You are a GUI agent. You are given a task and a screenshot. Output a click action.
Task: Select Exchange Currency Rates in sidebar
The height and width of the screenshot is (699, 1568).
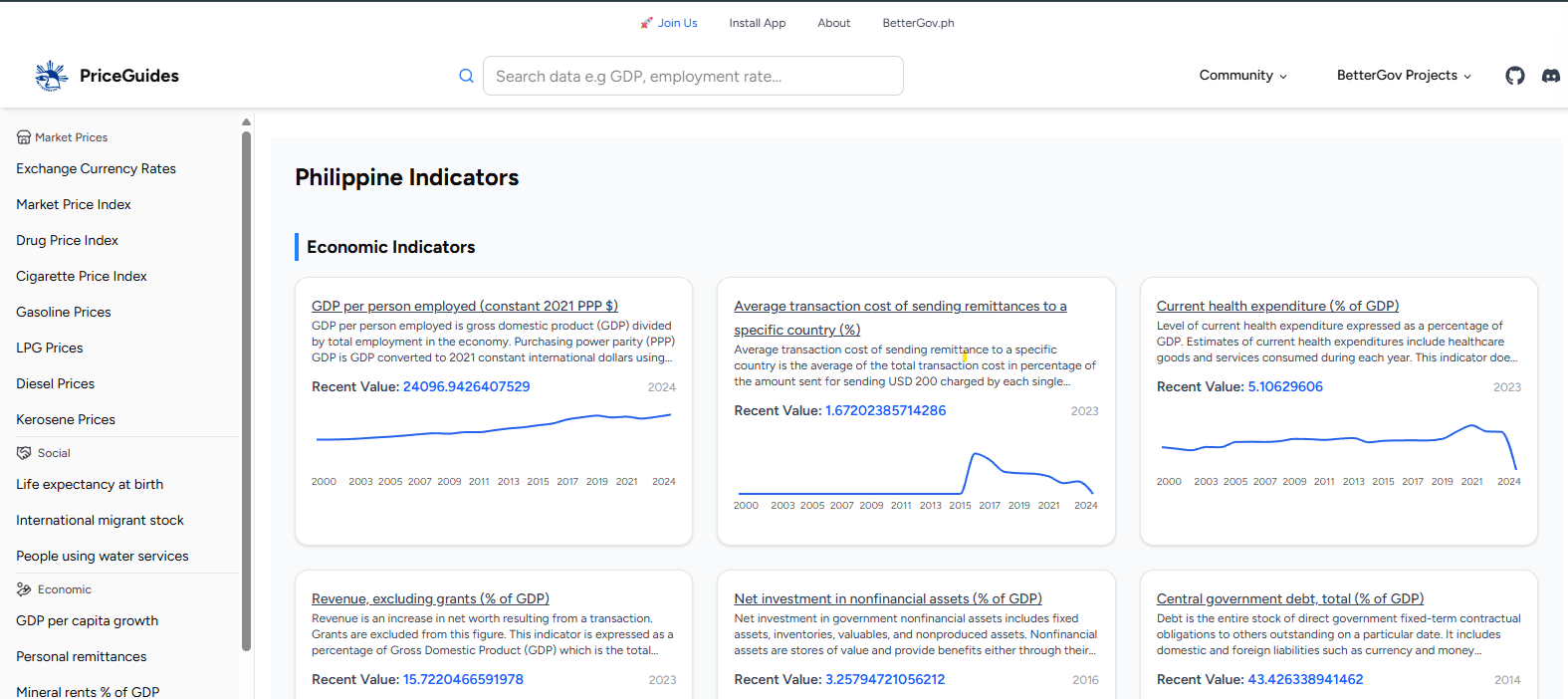click(x=96, y=168)
